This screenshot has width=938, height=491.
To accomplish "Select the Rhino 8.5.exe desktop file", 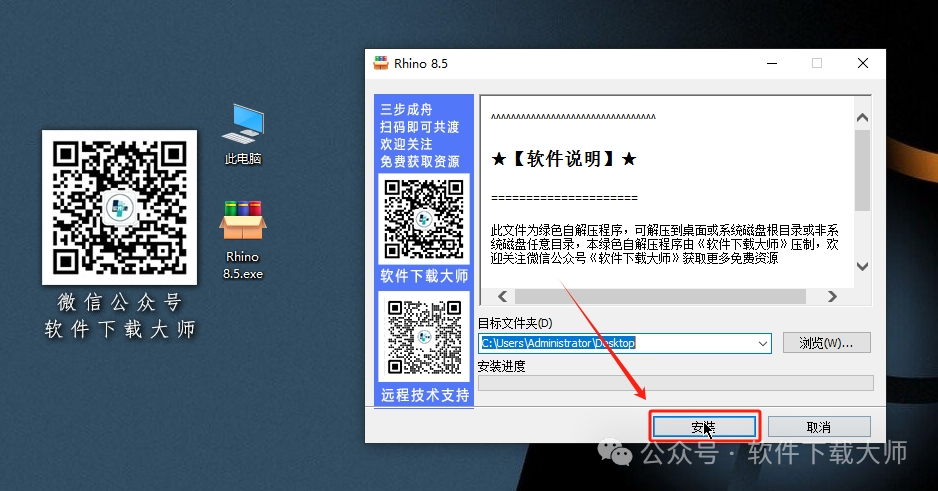I will (243, 240).
